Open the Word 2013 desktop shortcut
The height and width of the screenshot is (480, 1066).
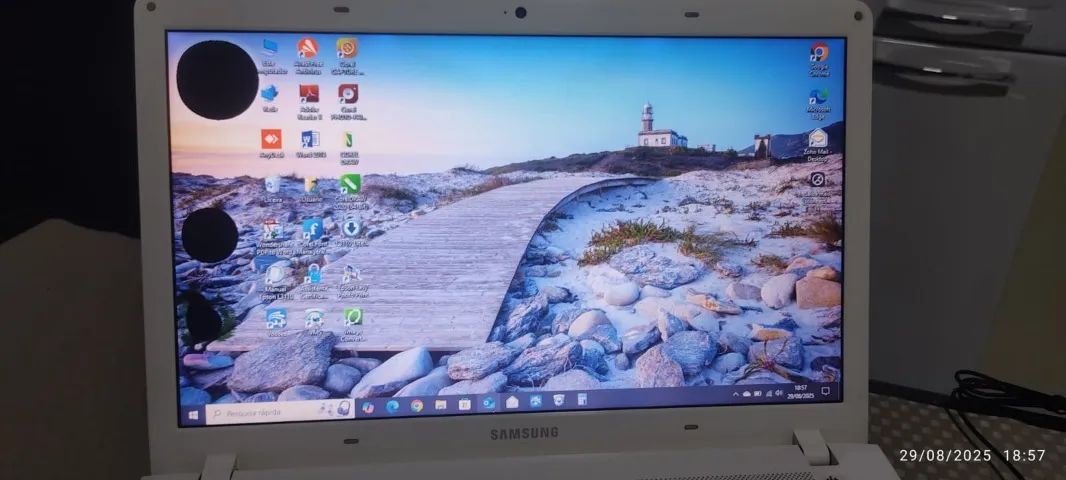(310, 139)
